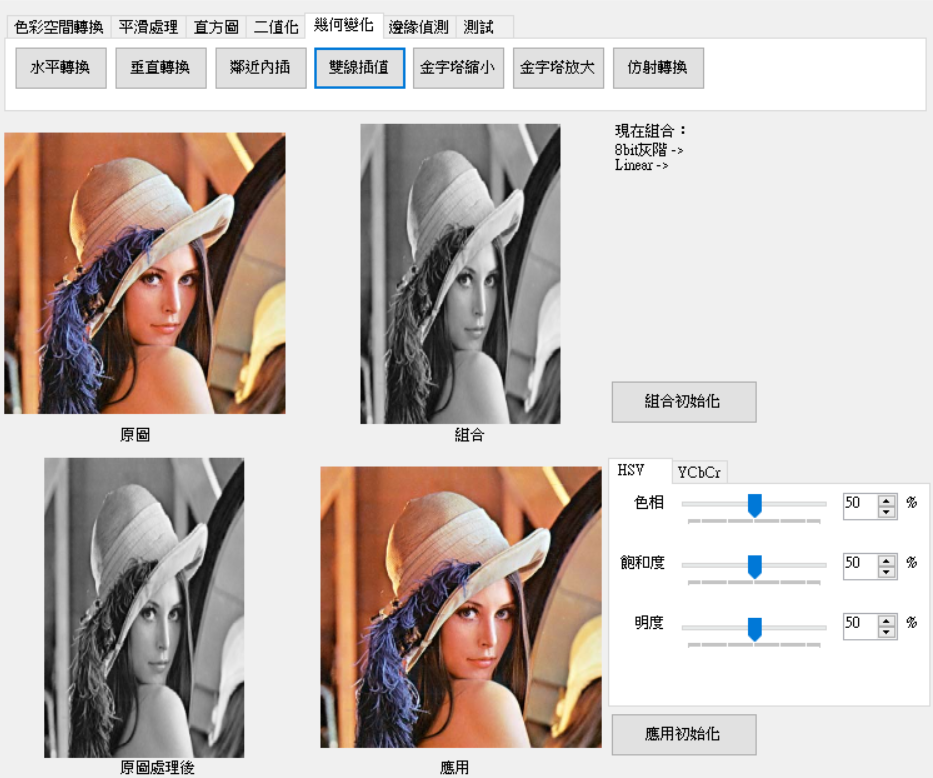Image resolution: width=933 pixels, height=778 pixels.
Task: Select the 直方圖 tab
Action: pyautogui.click(x=216, y=27)
